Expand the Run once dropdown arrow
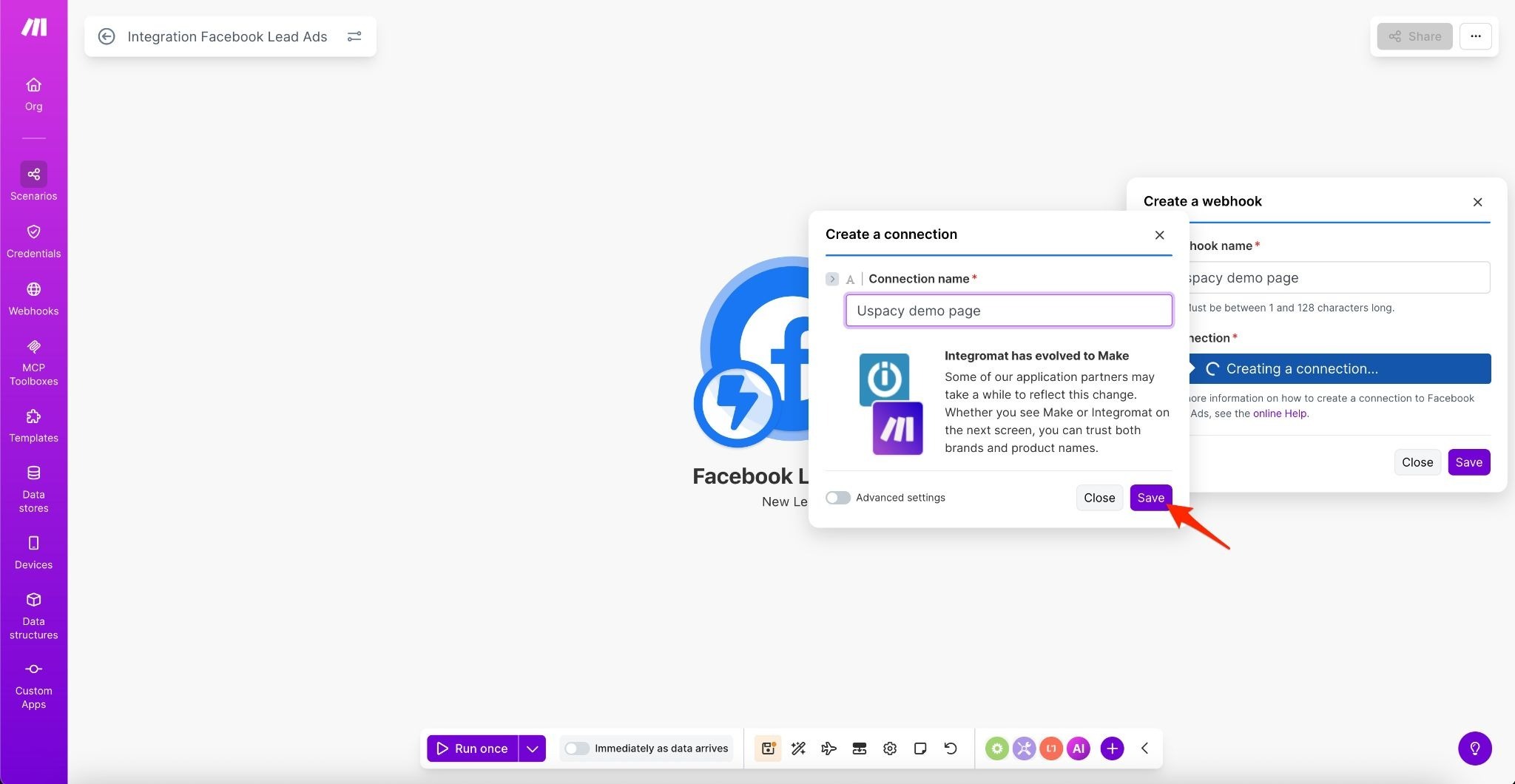 click(532, 748)
